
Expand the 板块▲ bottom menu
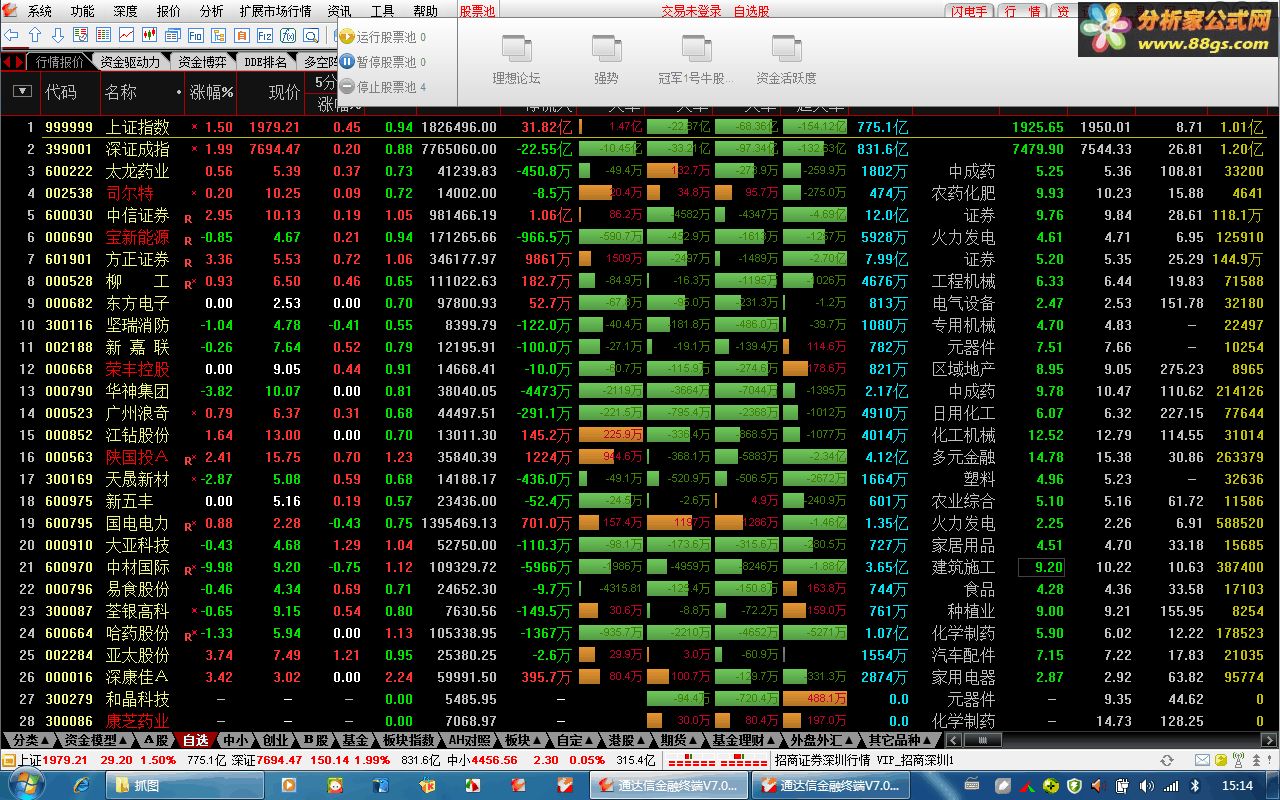[523, 740]
